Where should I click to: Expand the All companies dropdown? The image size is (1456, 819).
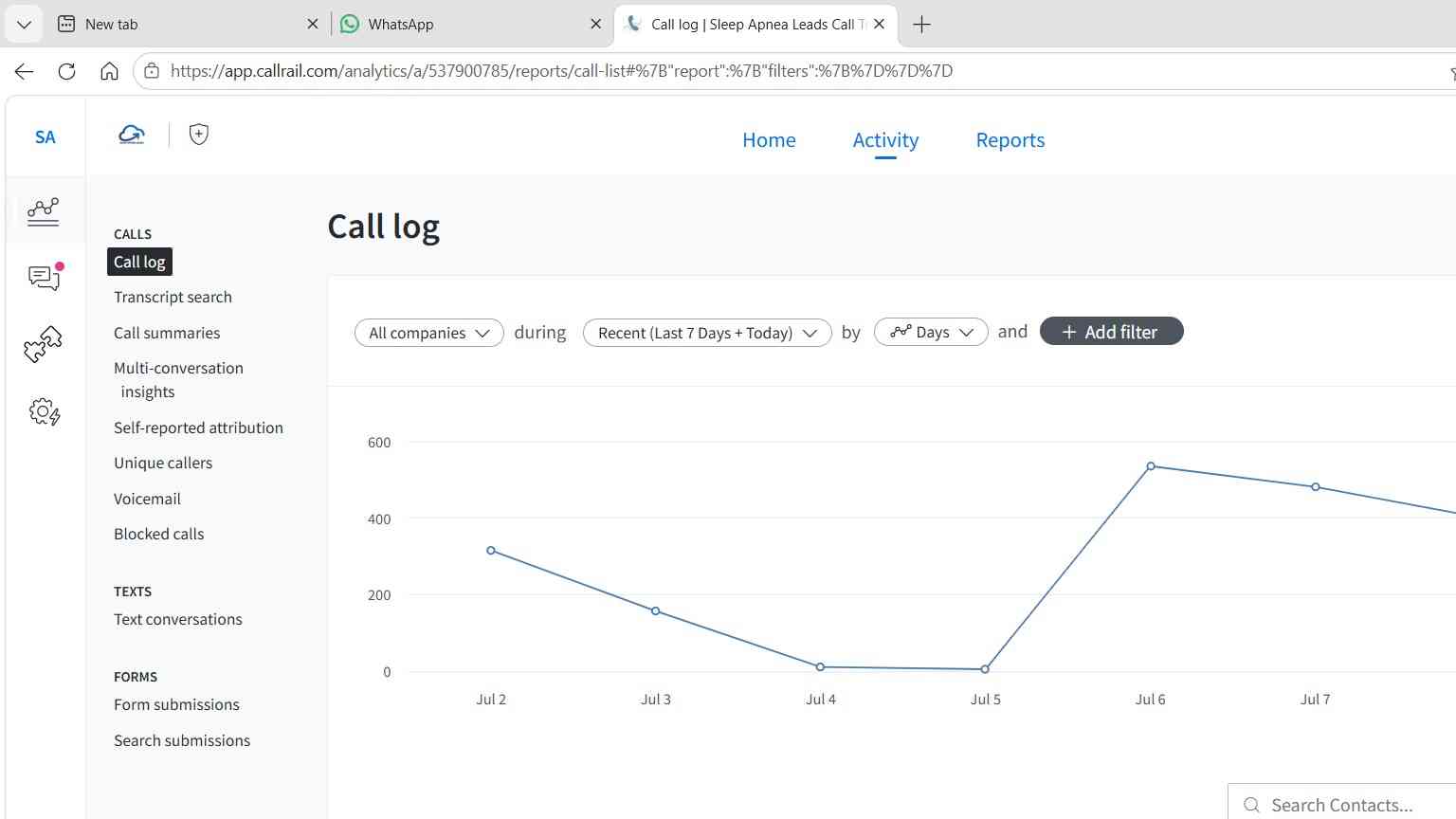429,333
